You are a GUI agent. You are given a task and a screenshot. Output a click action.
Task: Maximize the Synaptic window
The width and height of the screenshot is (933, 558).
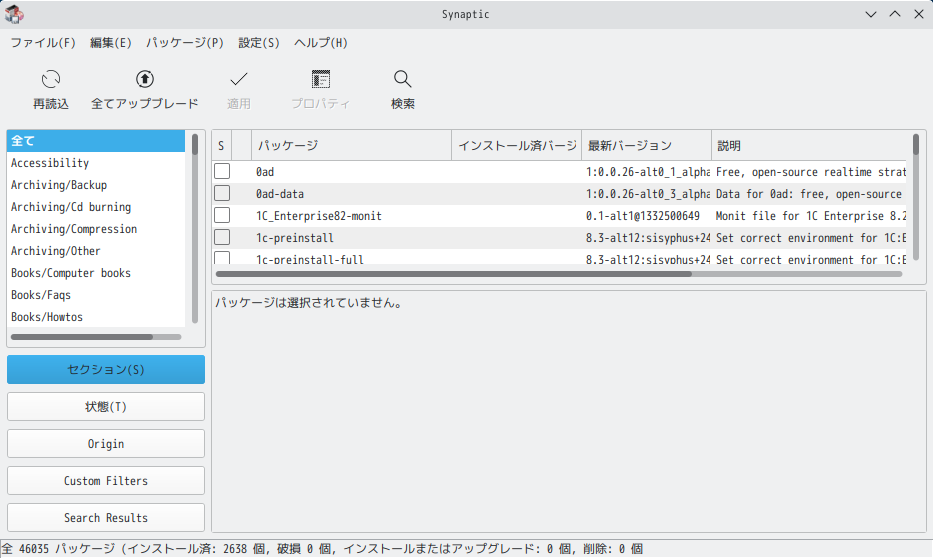[895, 14]
